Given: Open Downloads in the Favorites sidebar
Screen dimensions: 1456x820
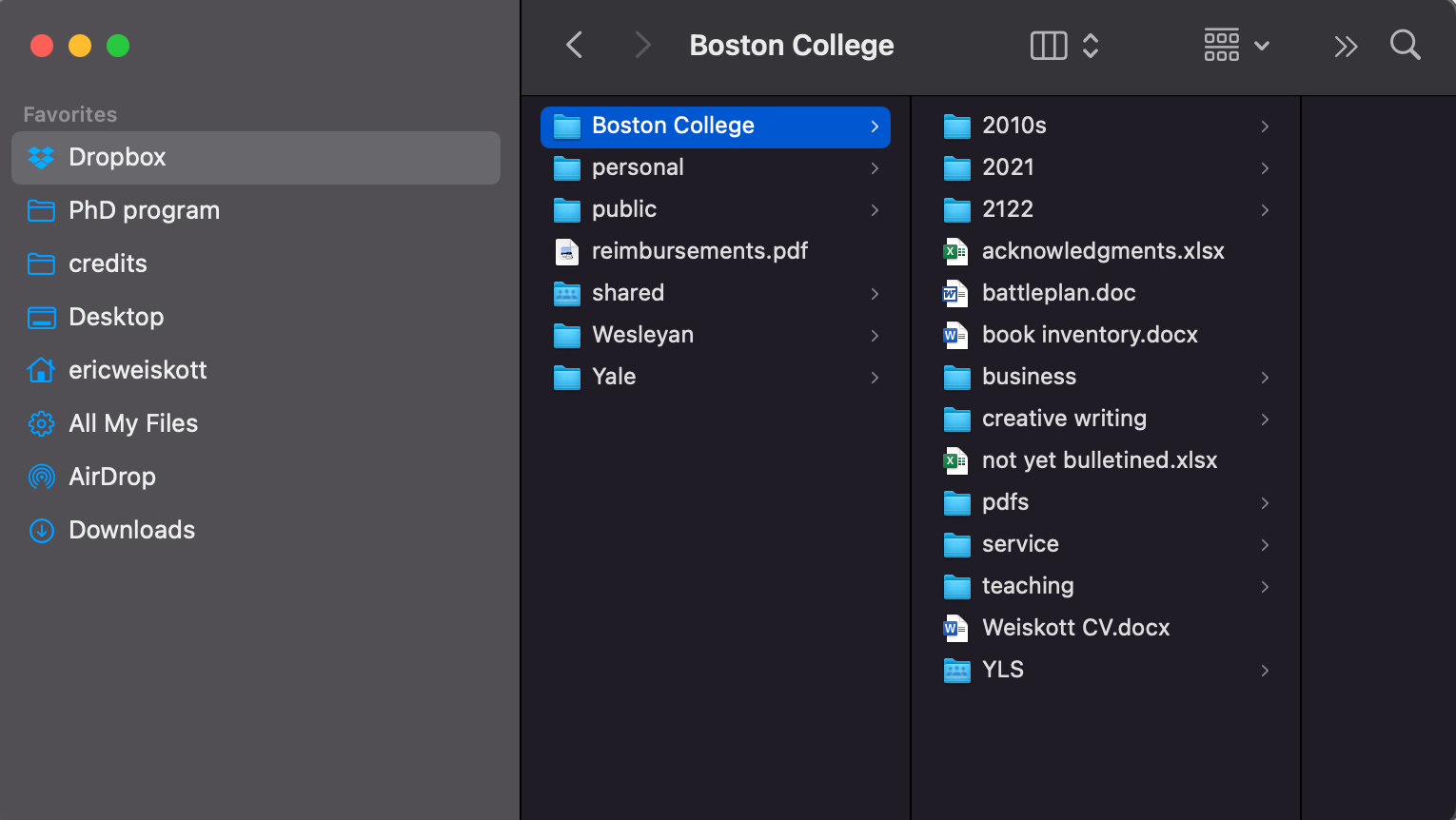Looking at the screenshot, I should click(x=256, y=530).
